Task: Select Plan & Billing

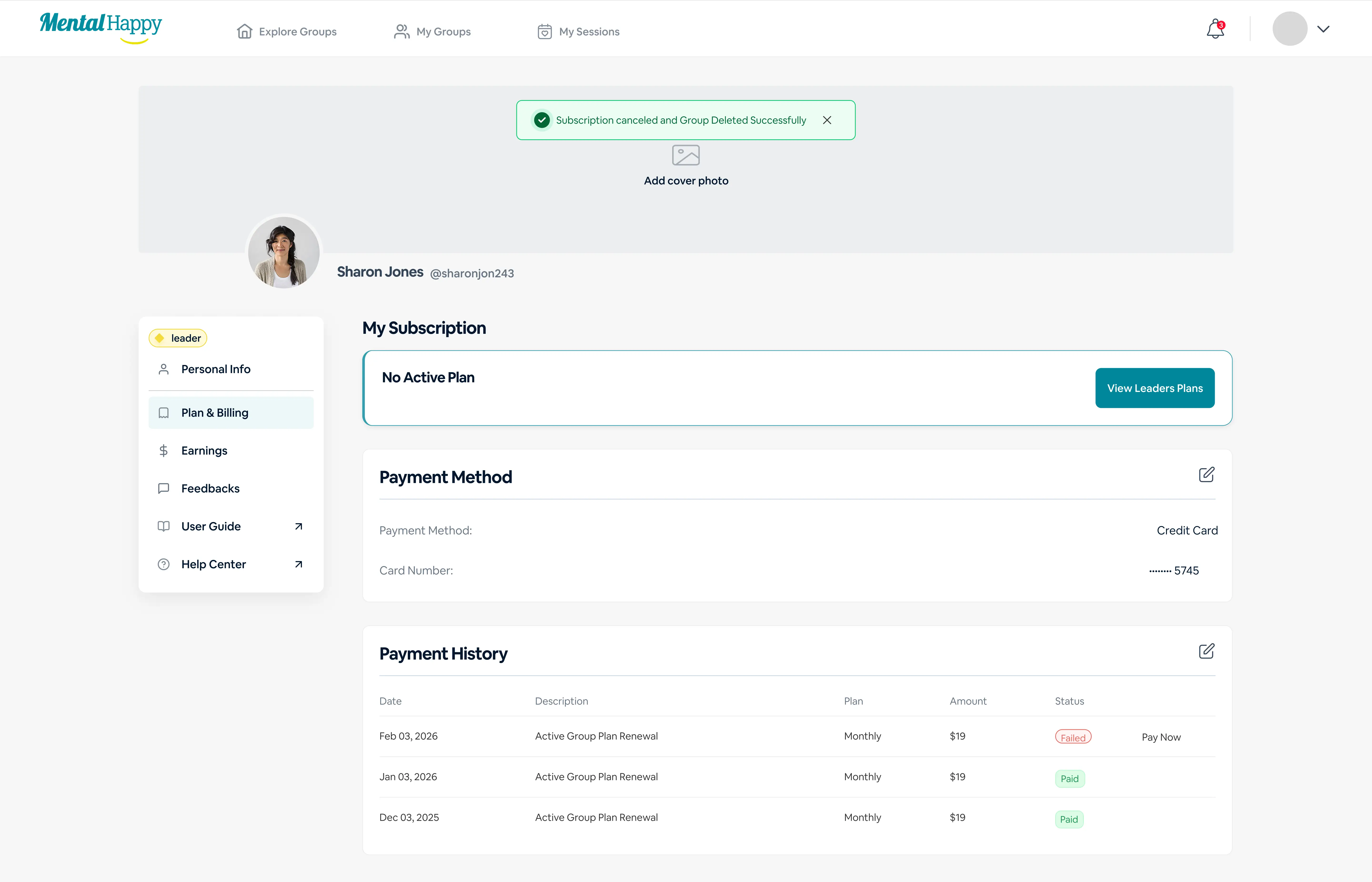Action: click(231, 413)
